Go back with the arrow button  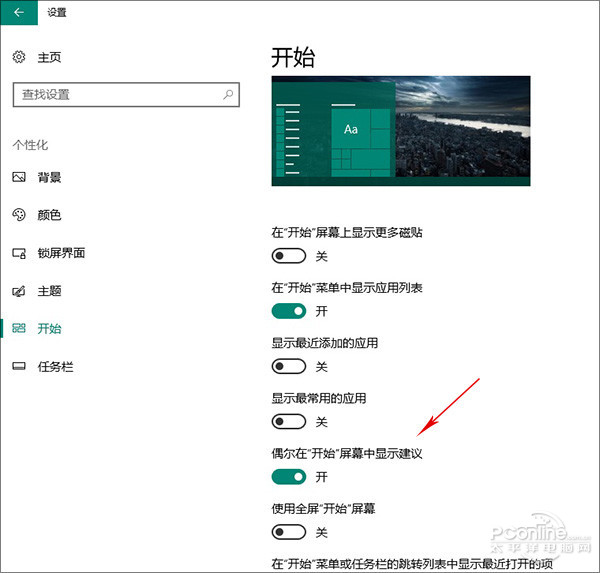pyautogui.click(x=19, y=12)
